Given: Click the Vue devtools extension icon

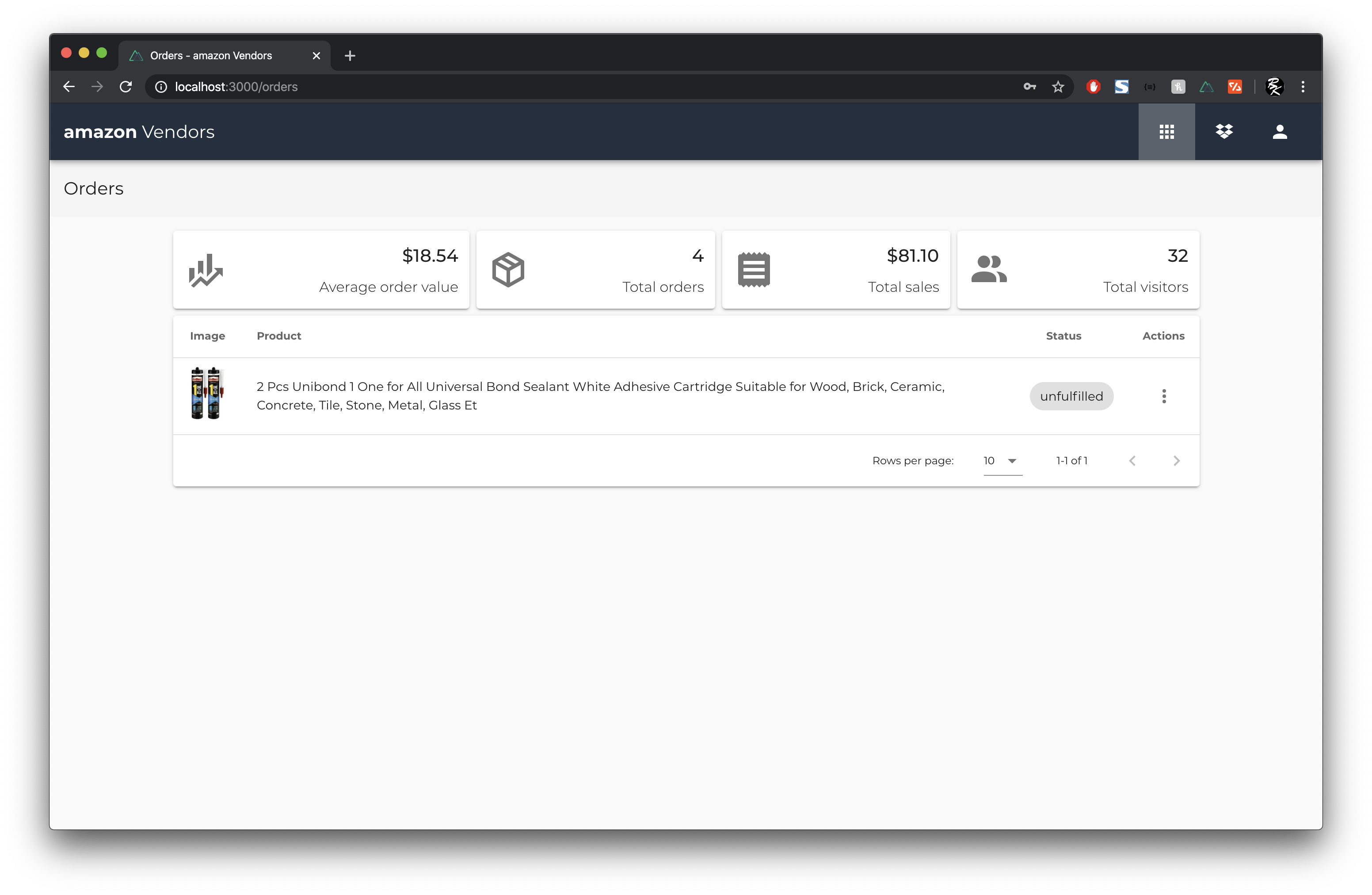Looking at the screenshot, I should pos(1206,87).
